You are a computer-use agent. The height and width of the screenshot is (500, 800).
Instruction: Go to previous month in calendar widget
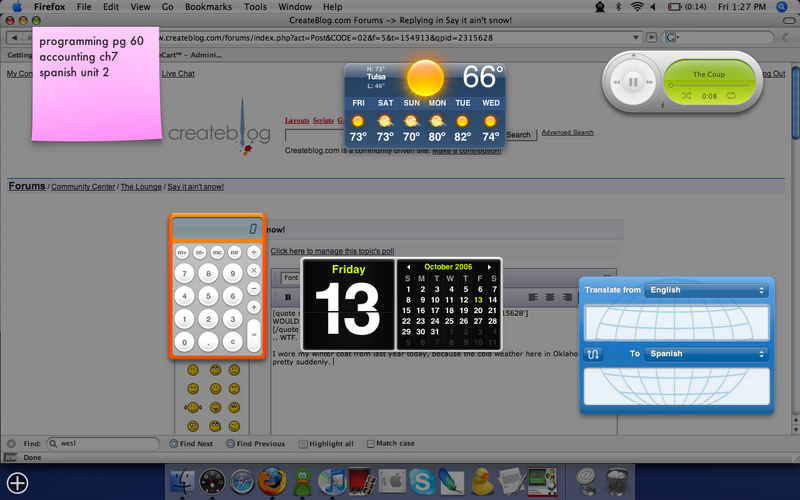408,267
